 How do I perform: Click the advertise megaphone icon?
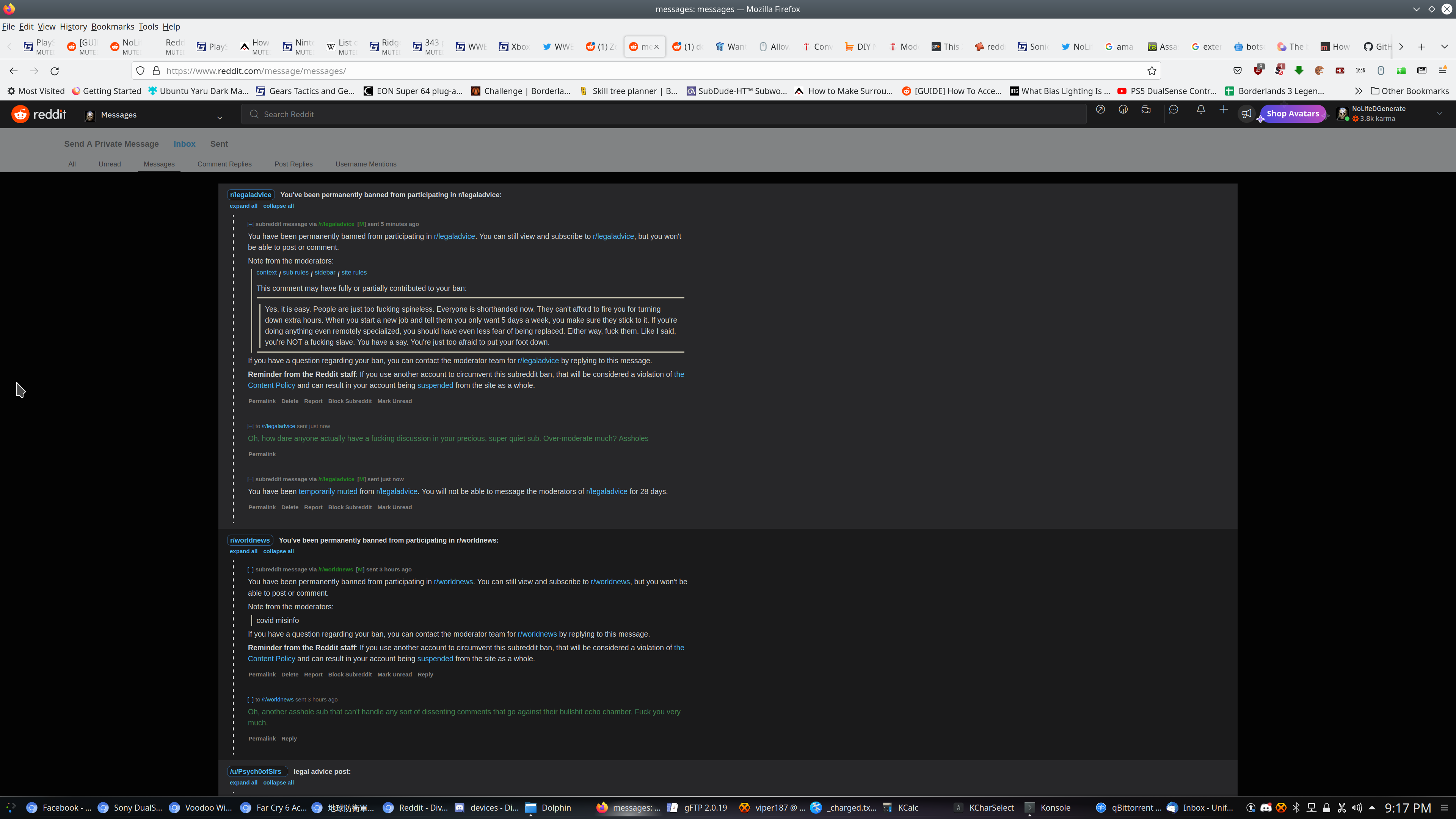[1246, 114]
